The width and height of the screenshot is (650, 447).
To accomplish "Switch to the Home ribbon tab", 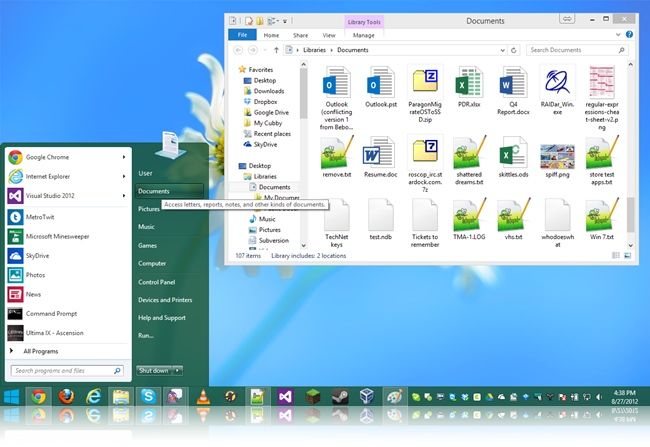I will click(x=271, y=35).
